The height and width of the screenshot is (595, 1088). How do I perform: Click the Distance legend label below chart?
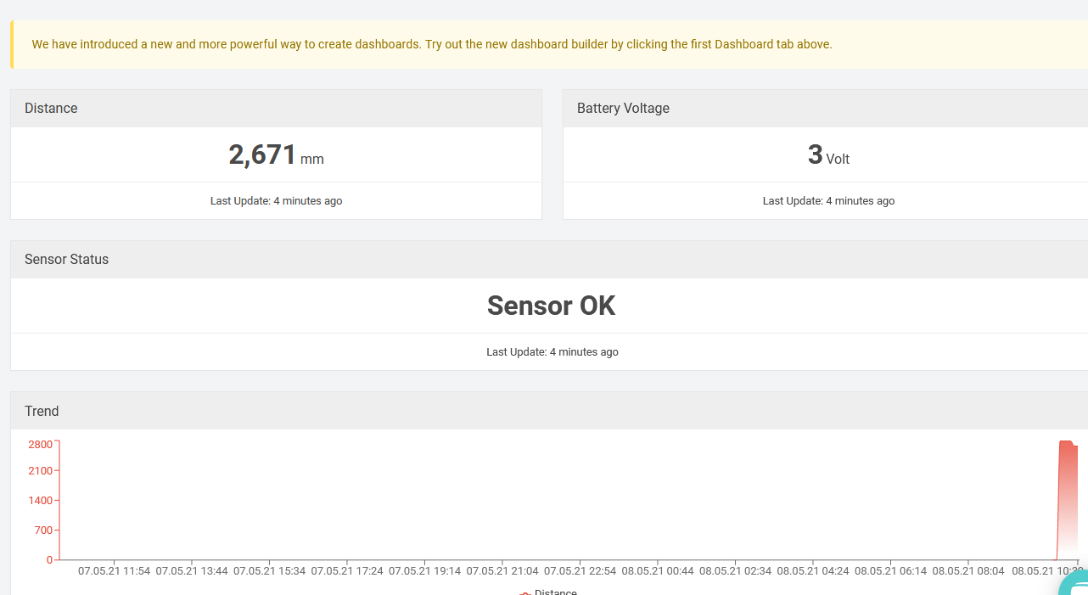coord(555,592)
